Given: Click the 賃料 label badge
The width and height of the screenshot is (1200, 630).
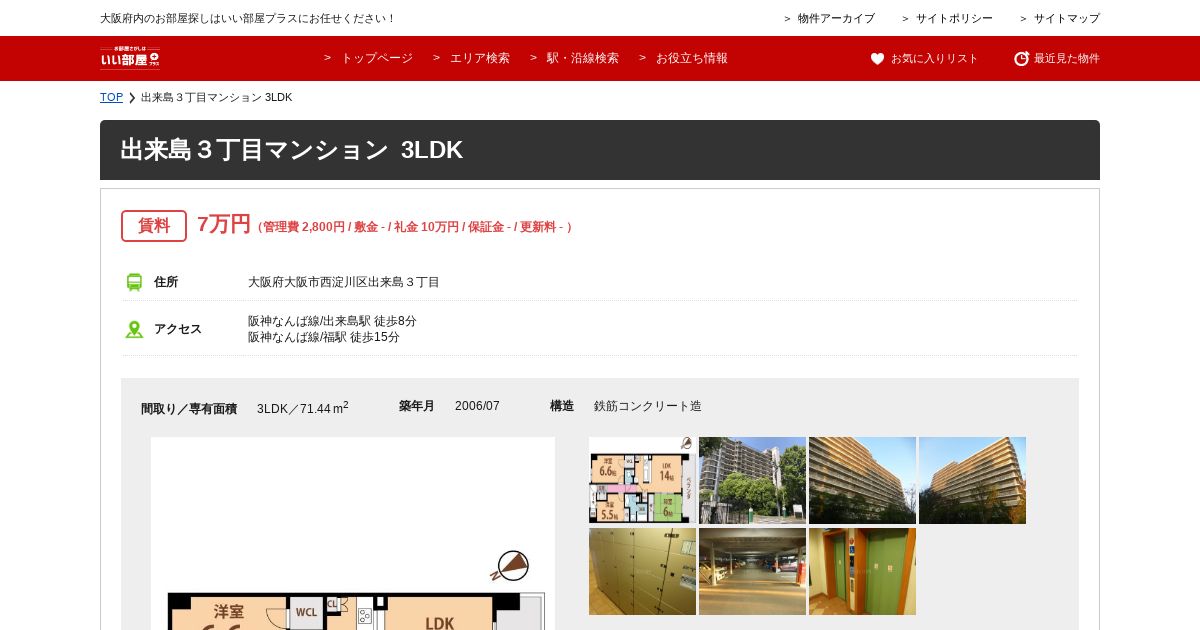Looking at the screenshot, I should tap(154, 226).
